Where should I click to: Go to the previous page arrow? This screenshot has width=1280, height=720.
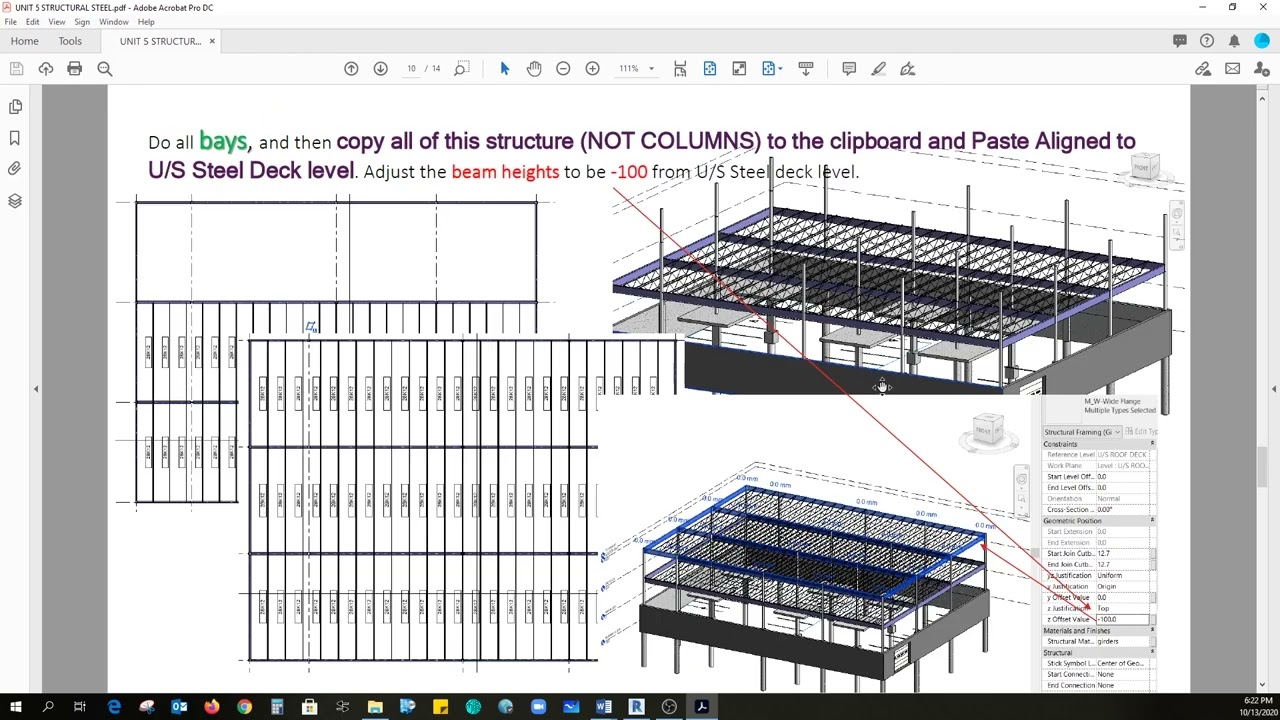coord(351,68)
